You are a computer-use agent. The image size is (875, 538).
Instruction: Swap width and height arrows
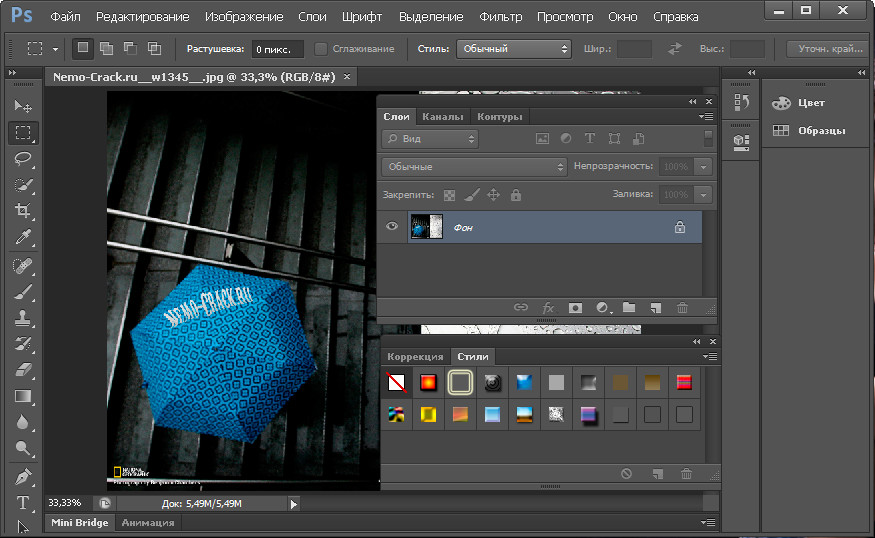click(675, 49)
